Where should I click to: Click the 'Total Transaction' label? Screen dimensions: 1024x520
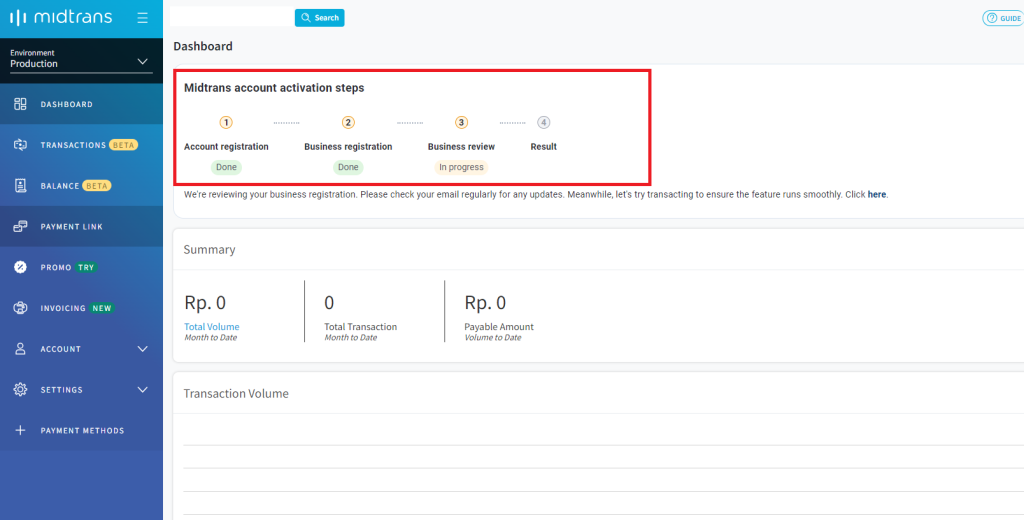point(360,327)
